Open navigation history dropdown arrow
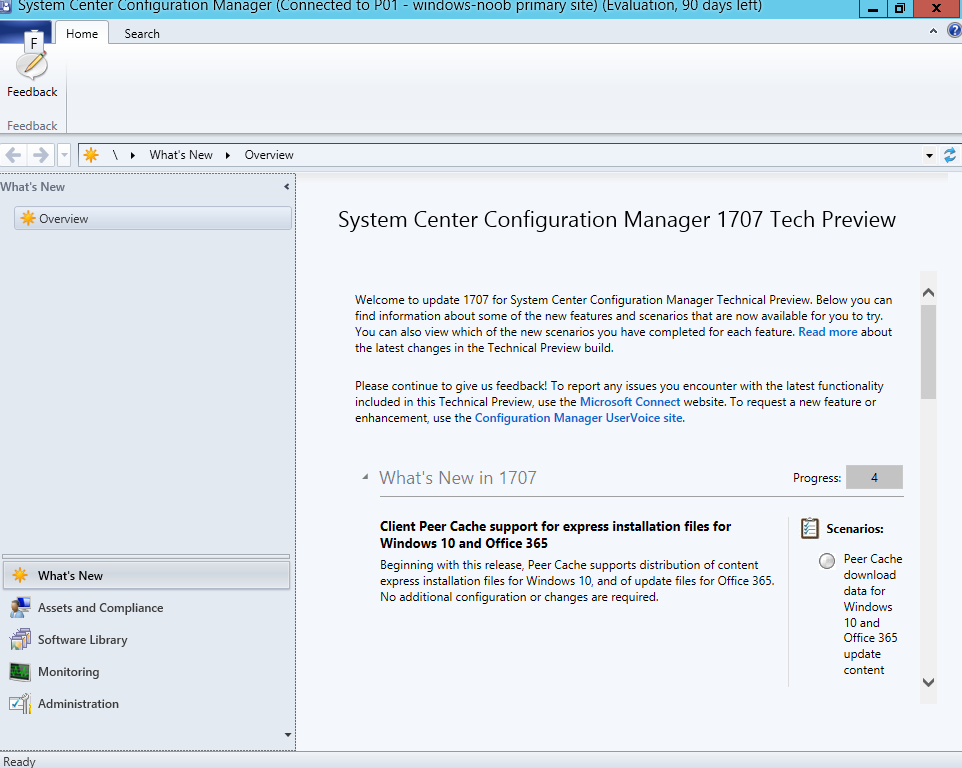The image size is (962, 768). coord(64,155)
